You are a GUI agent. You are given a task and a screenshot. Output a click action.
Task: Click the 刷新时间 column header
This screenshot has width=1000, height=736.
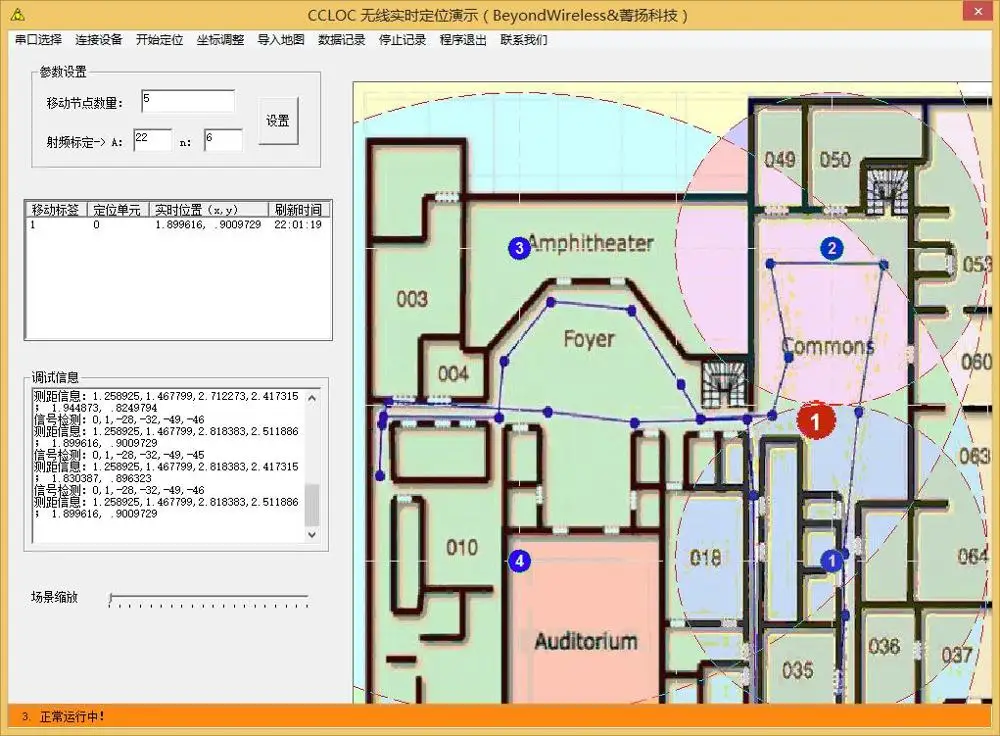(x=298, y=209)
